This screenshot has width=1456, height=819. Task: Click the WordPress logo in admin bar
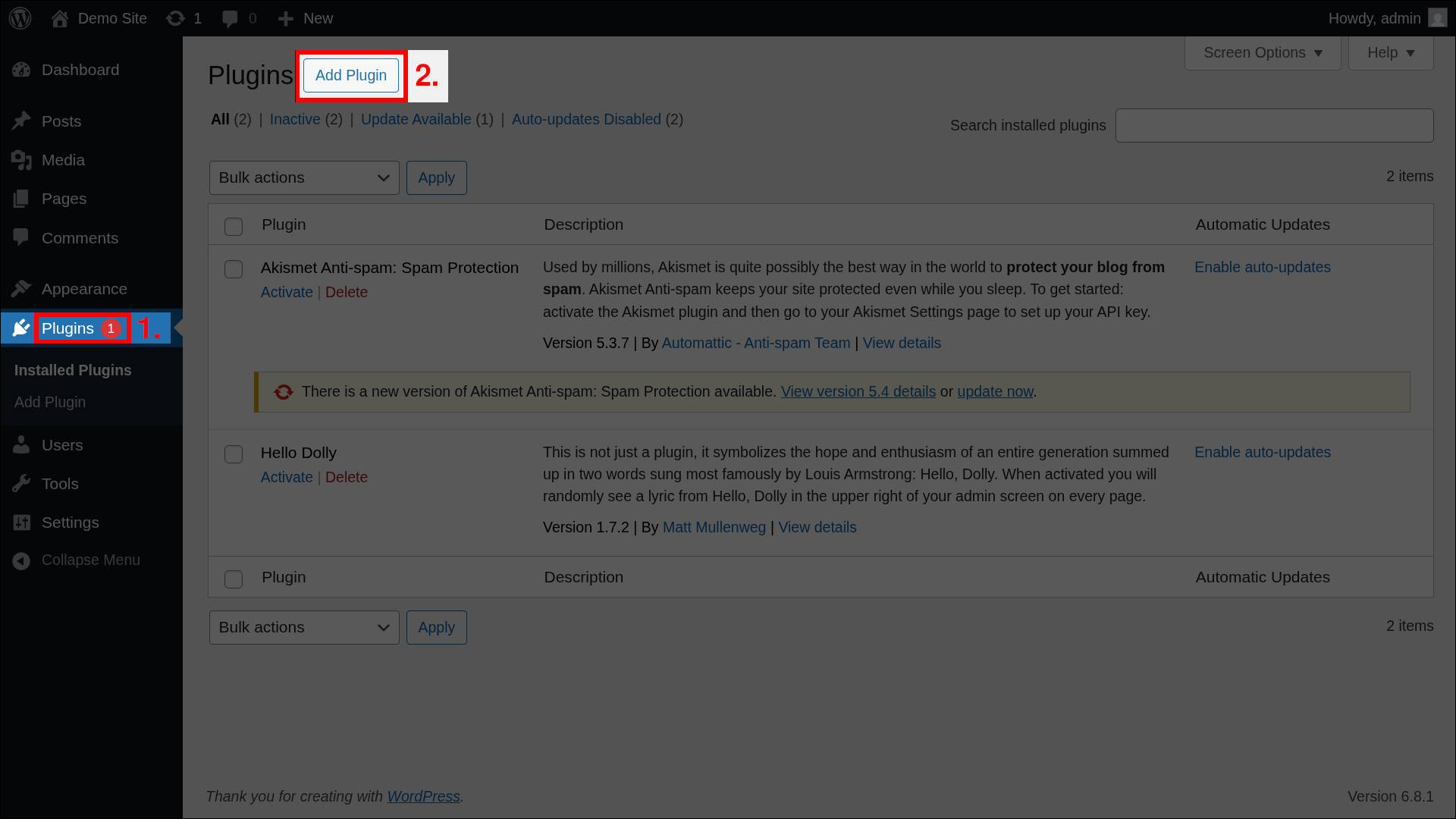pyautogui.click(x=20, y=18)
